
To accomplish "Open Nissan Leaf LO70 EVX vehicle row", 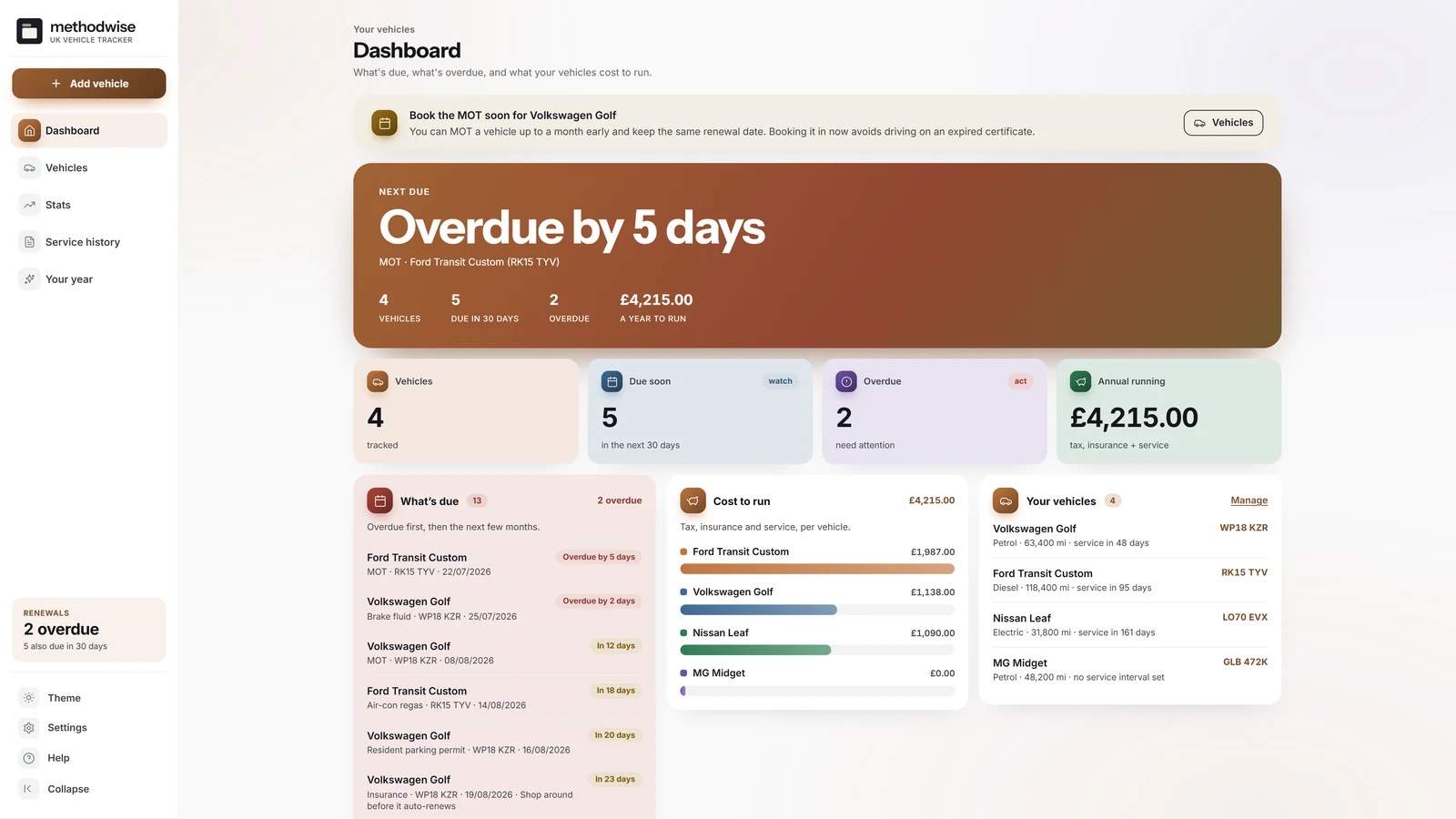I will pos(1130,624).
